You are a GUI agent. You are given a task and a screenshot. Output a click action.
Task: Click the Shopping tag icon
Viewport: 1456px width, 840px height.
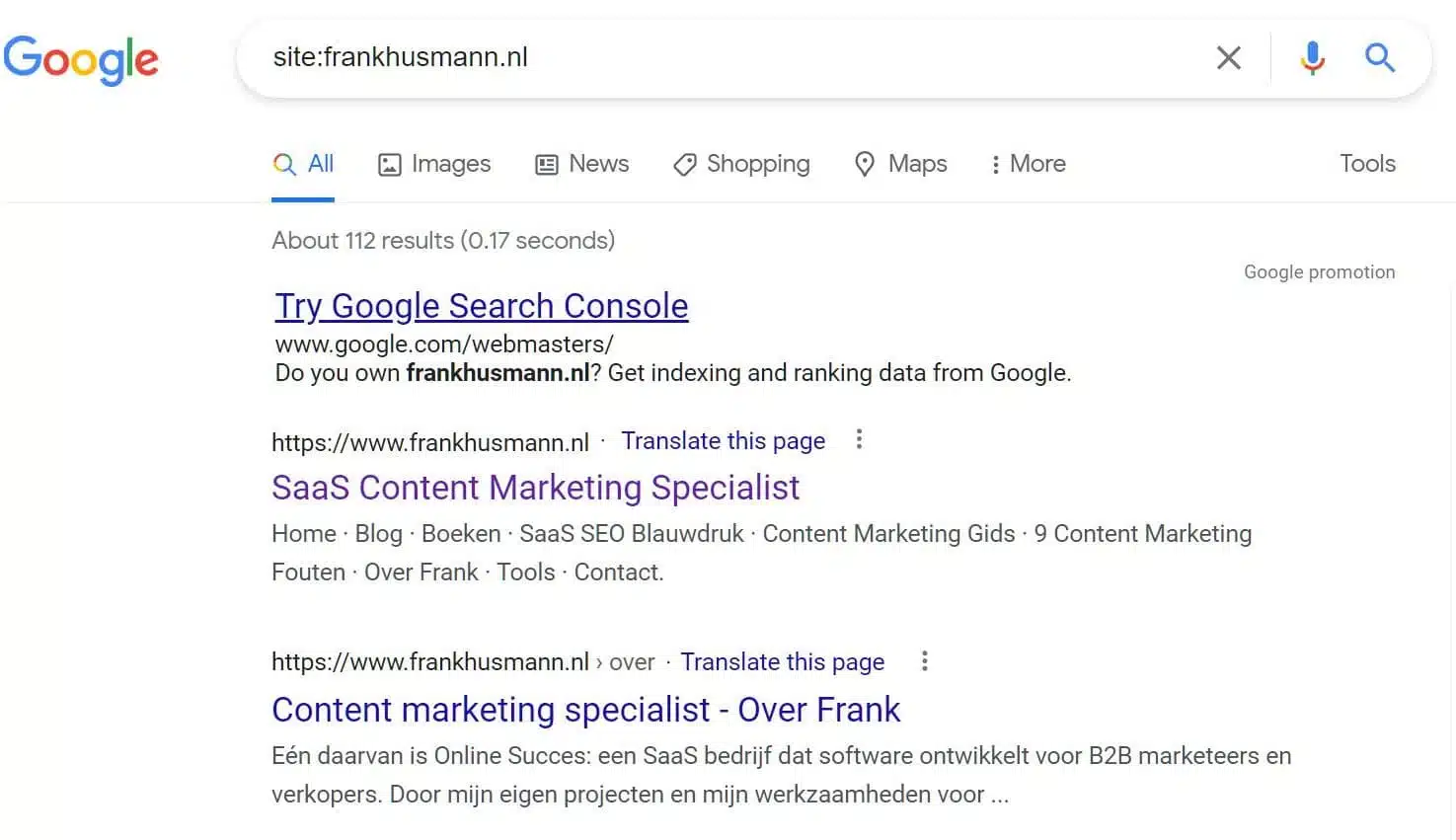(684, 164)
